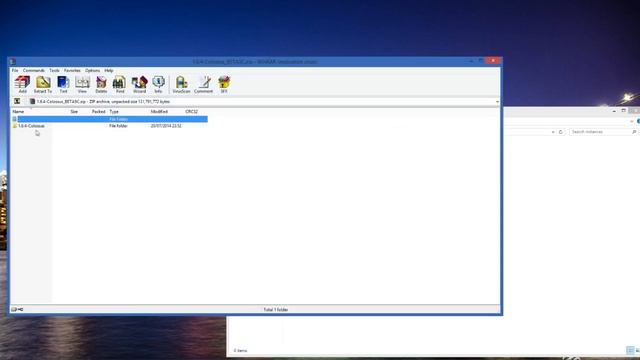This screenshot has height=360, width=640.
Task: Click the 1.6.4-Colossus folder icon
Action: [15, 126]
